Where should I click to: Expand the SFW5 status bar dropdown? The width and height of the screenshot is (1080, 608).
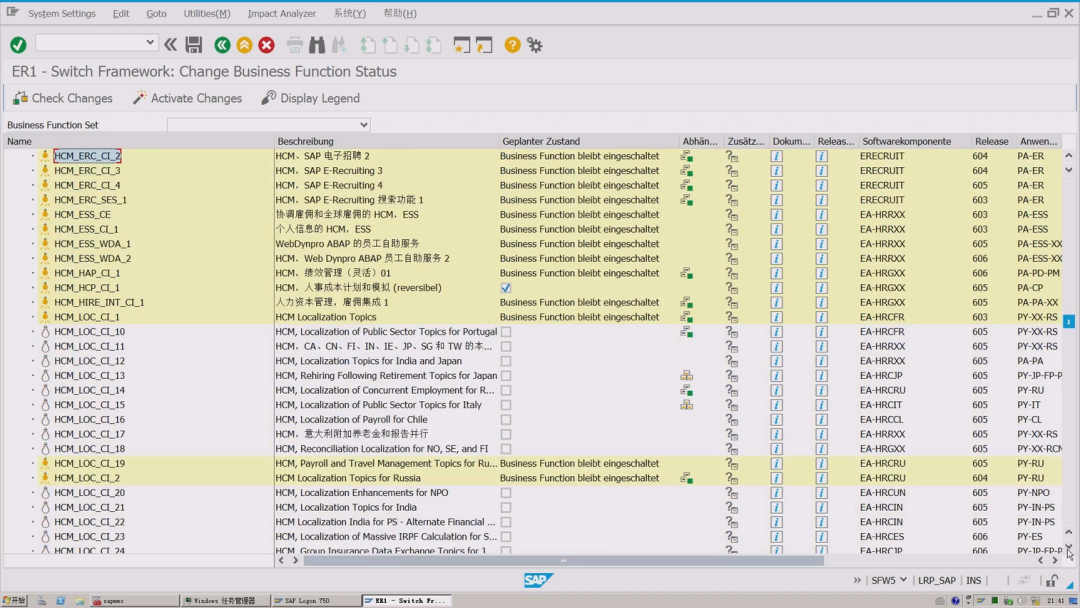pos(903,580)
